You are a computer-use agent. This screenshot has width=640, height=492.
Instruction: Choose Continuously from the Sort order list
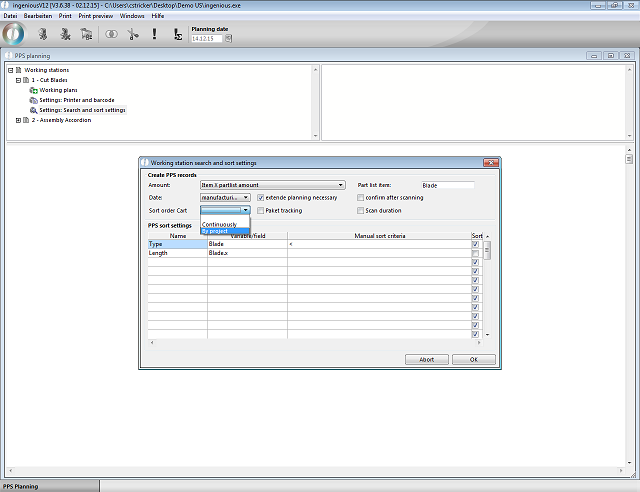point(224,225)
